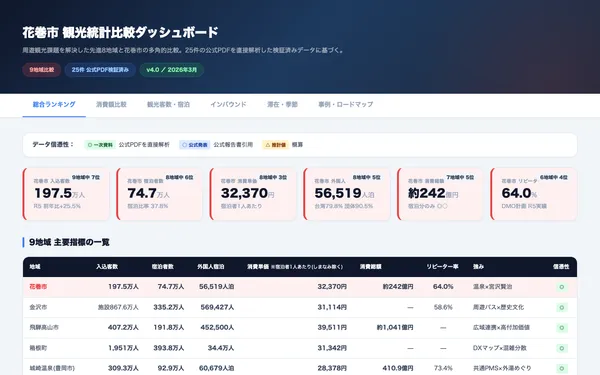Click the 強み column header
Screen dimensions: 600x375
coord(478,267)
